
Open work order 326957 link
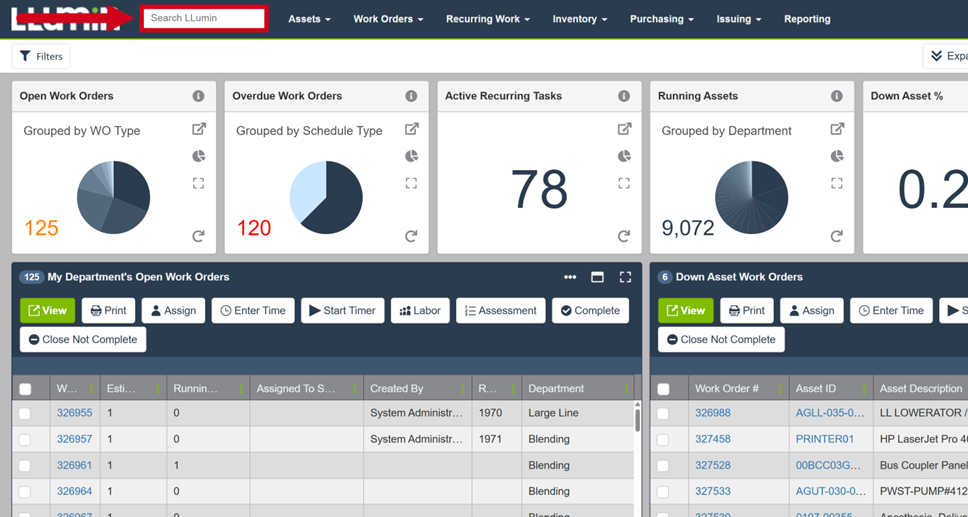[x=74, y=439]
